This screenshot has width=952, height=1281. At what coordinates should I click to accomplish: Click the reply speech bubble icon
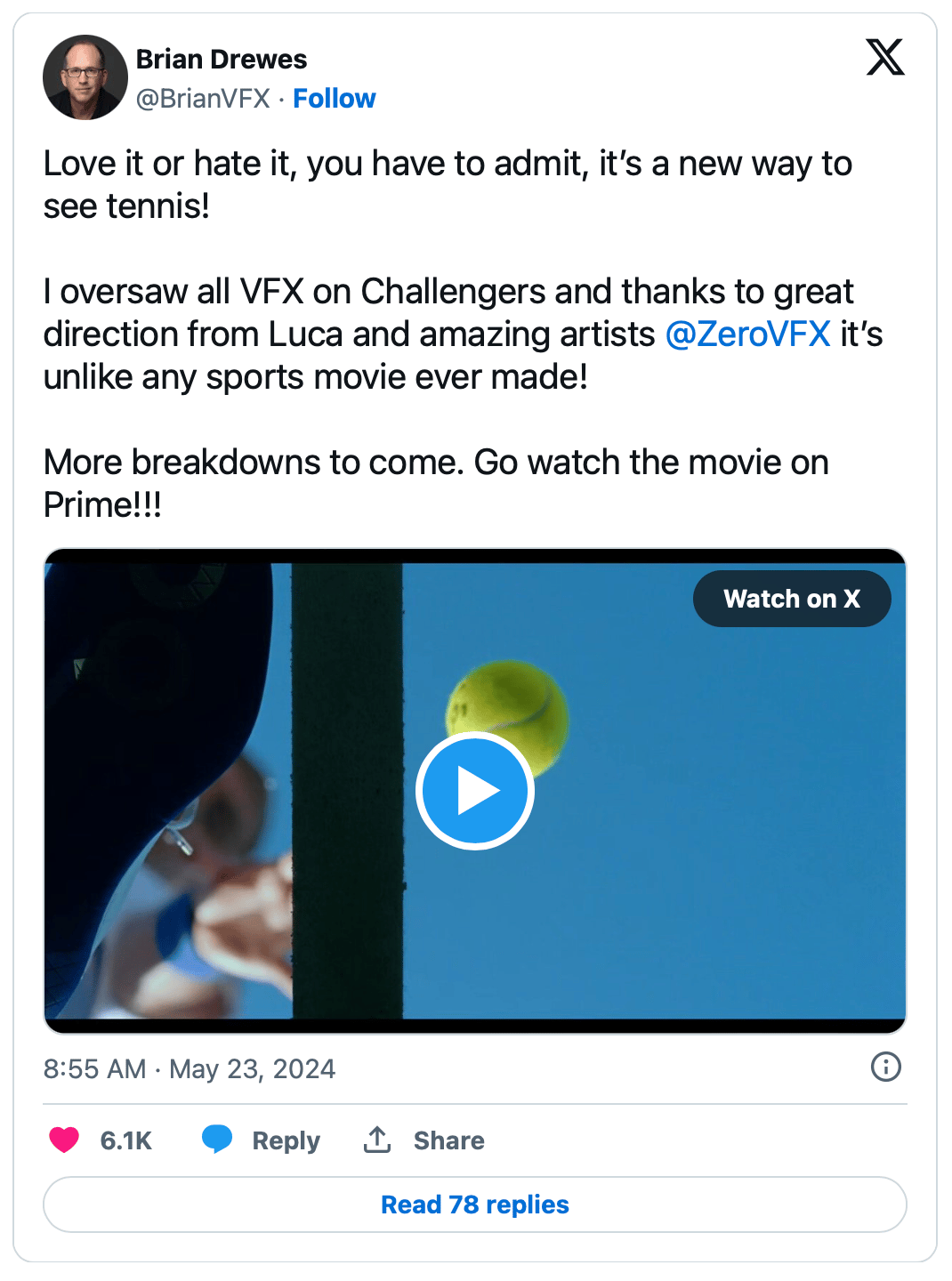point(217,1140)
